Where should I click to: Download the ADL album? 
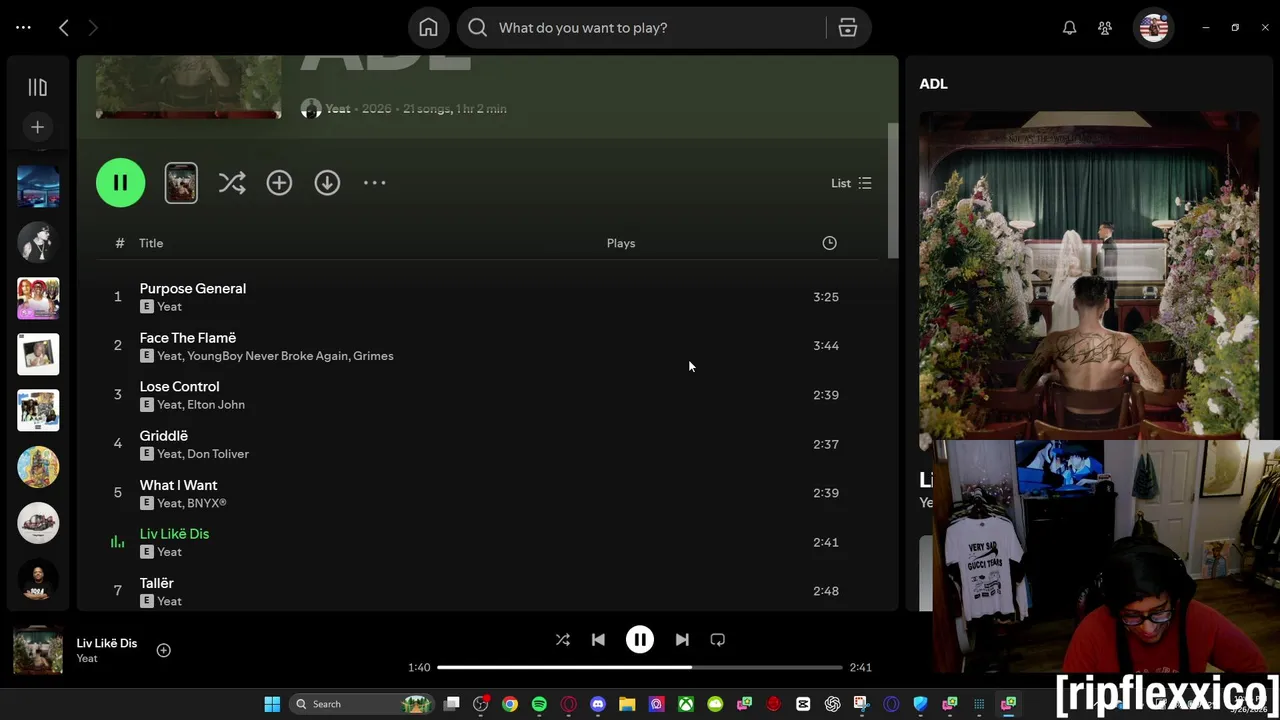(327, 183)
